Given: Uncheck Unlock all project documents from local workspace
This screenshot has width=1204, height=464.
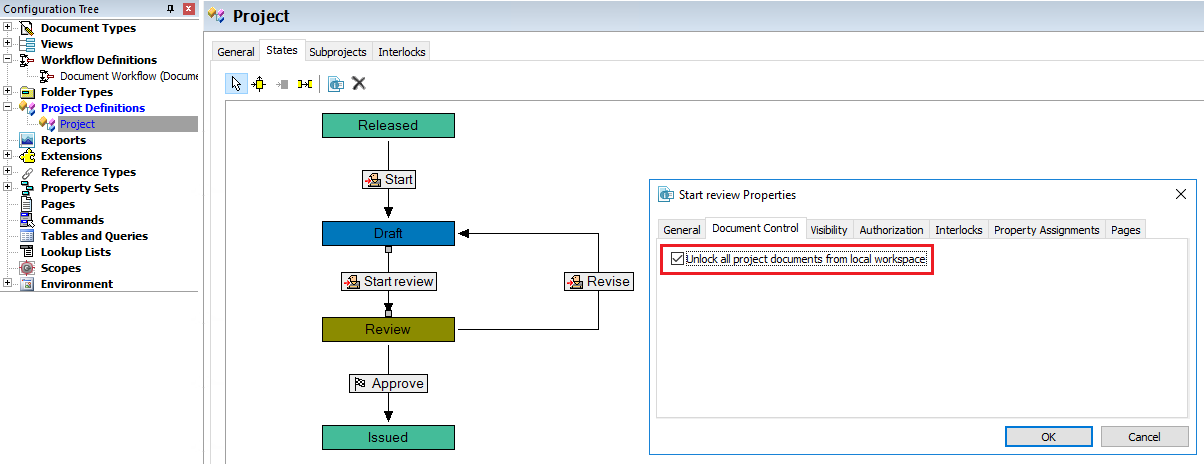Looking at the screenshot, I should pos(678,259).
